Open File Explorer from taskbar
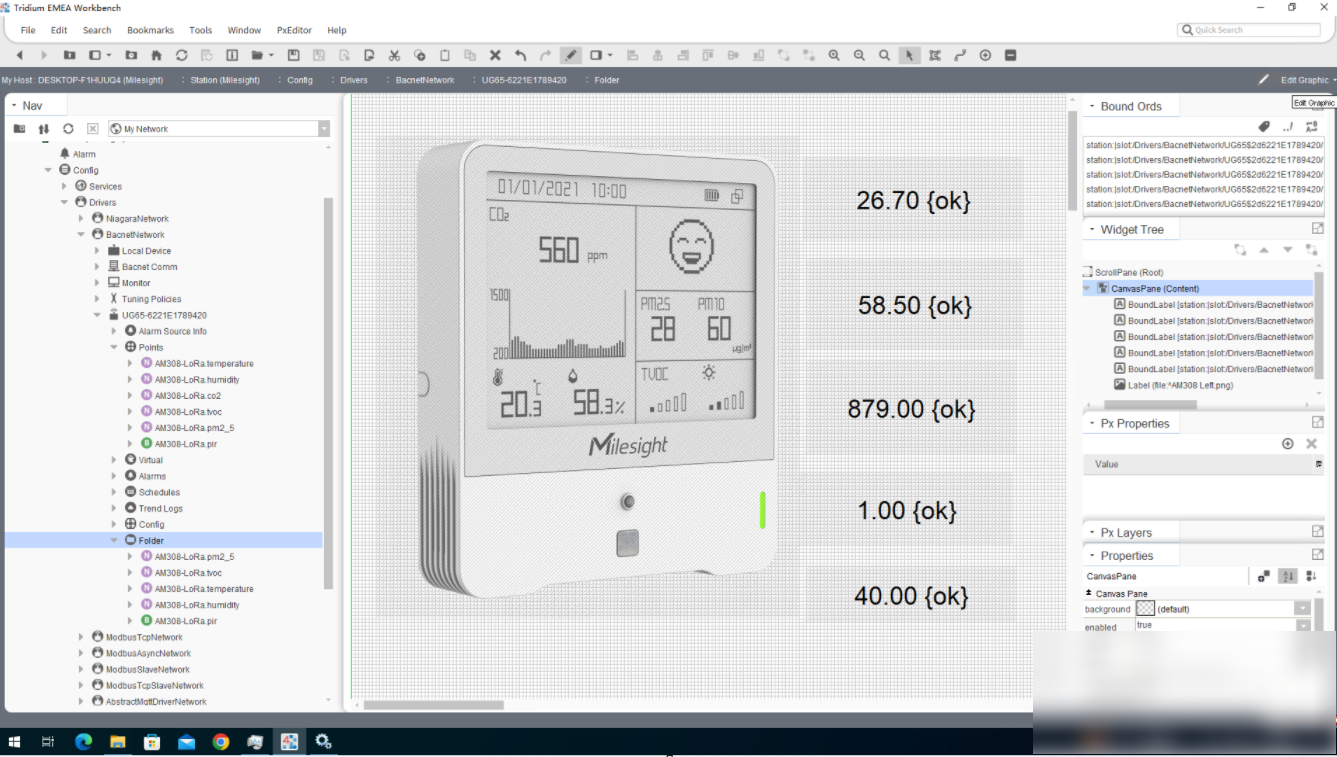Image resolution: width=1337 pixels, height=757 pixels. [118, 741]
